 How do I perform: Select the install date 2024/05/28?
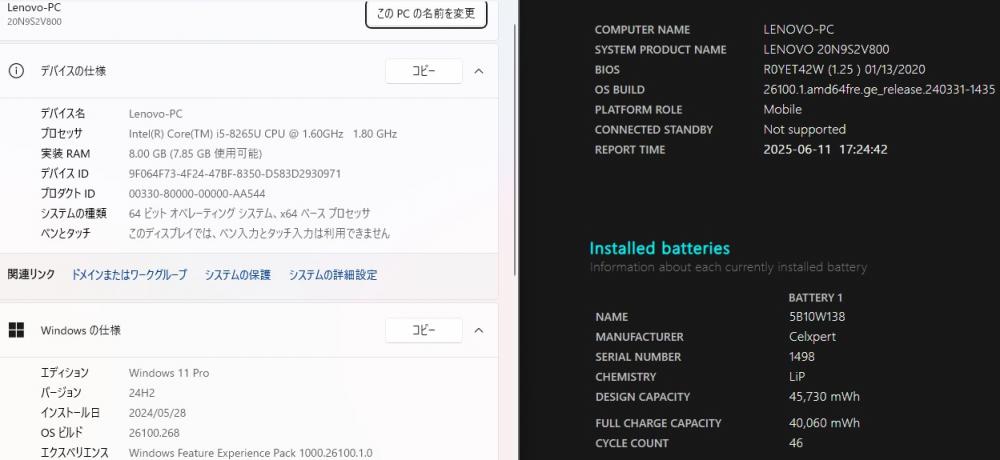[158, 413]
